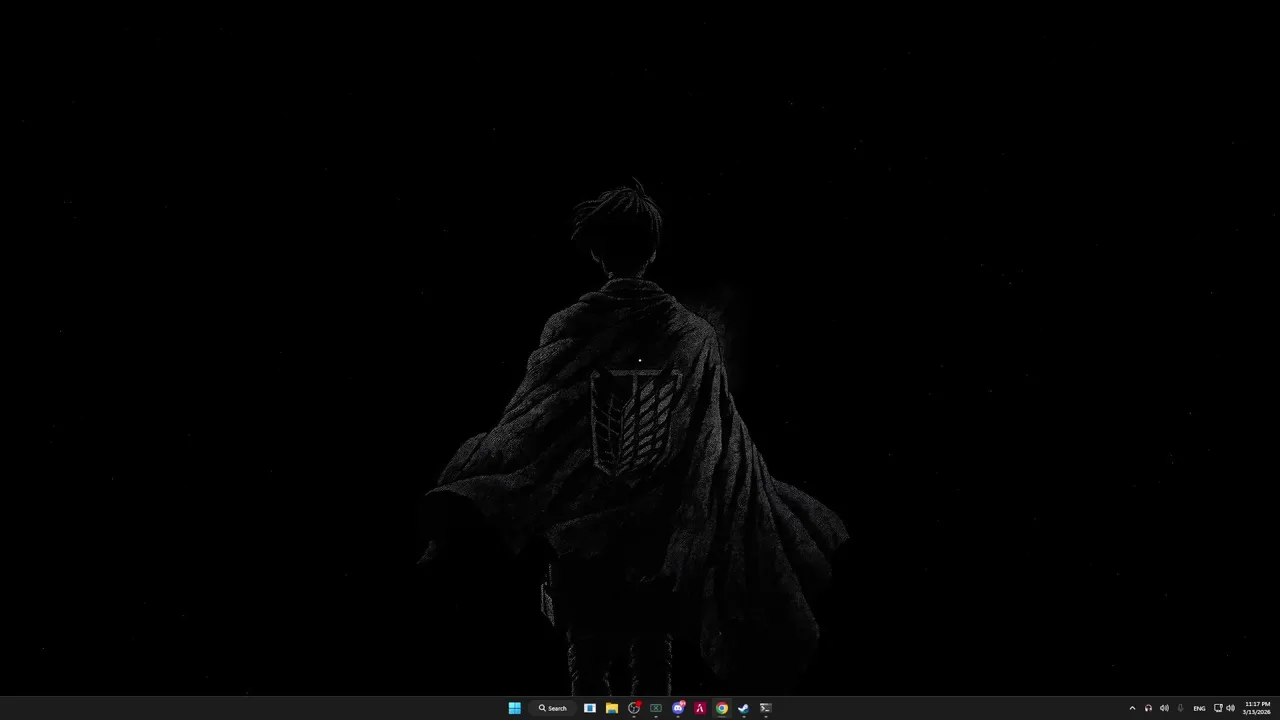The image size is (1280, 720).
Task: Open the network status tray icon
Action: (x=1218, y=708)
